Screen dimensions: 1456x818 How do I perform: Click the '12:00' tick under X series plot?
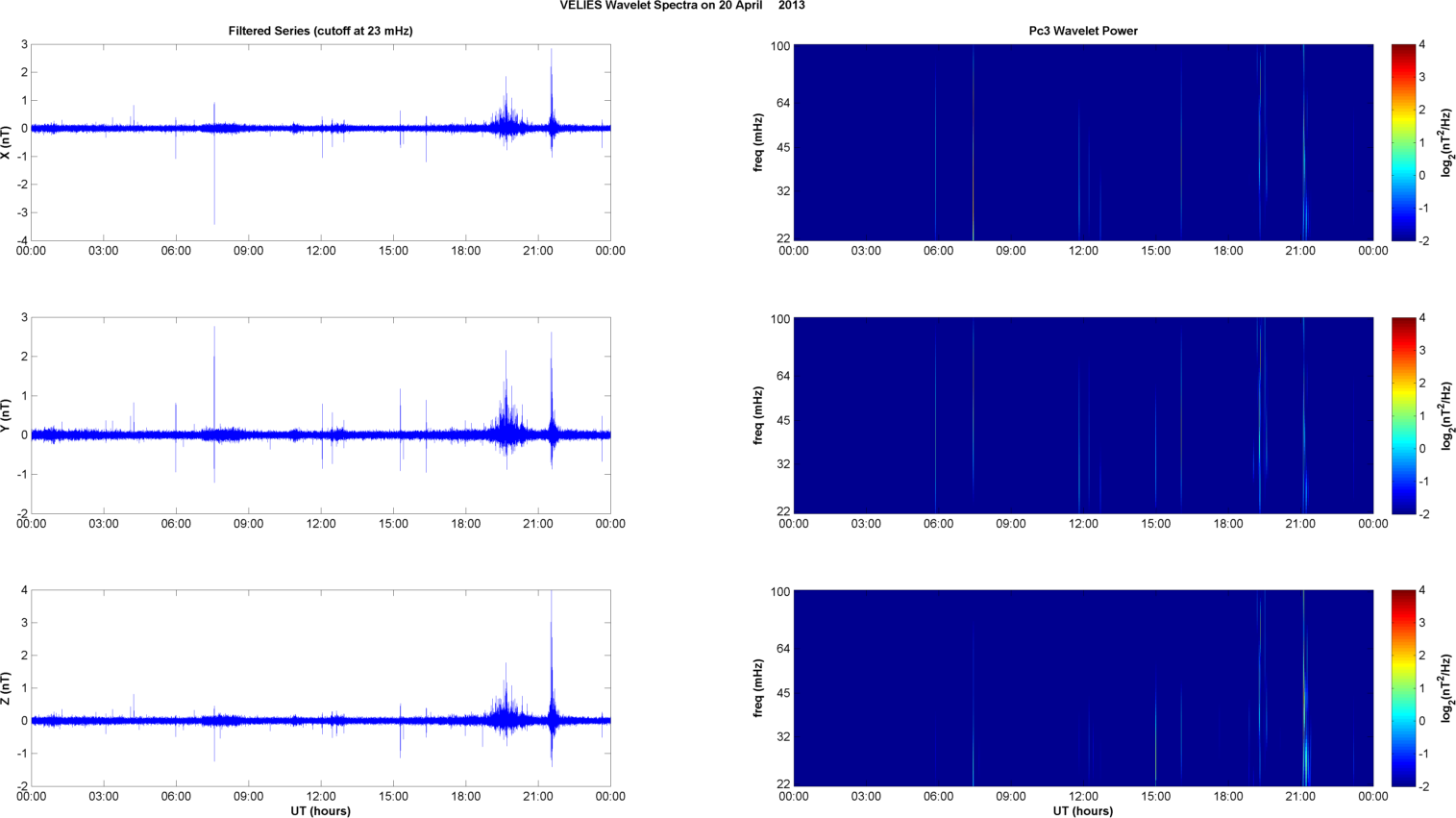tap(321, 251)
